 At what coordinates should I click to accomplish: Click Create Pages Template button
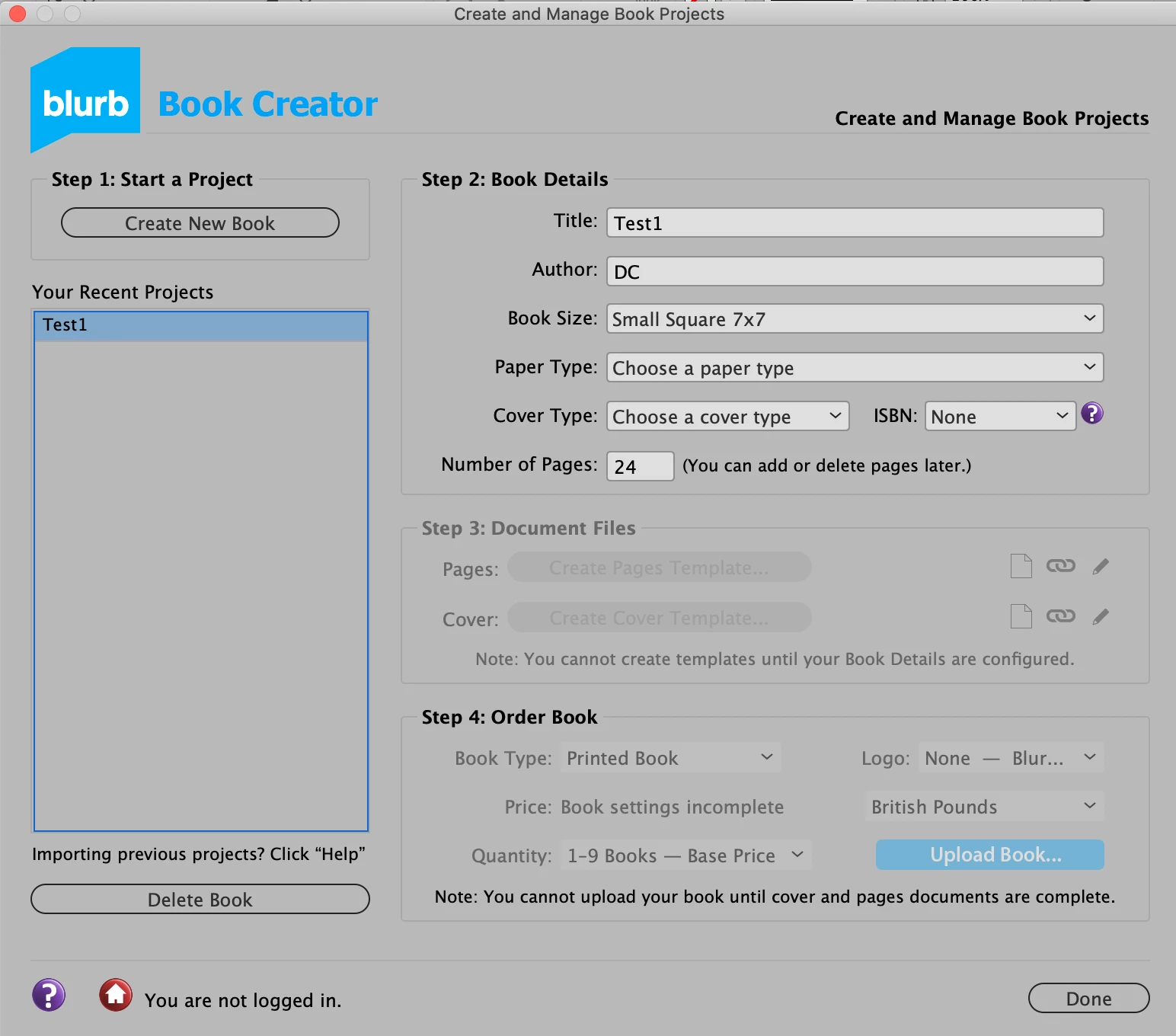click(x=660, y=568)
